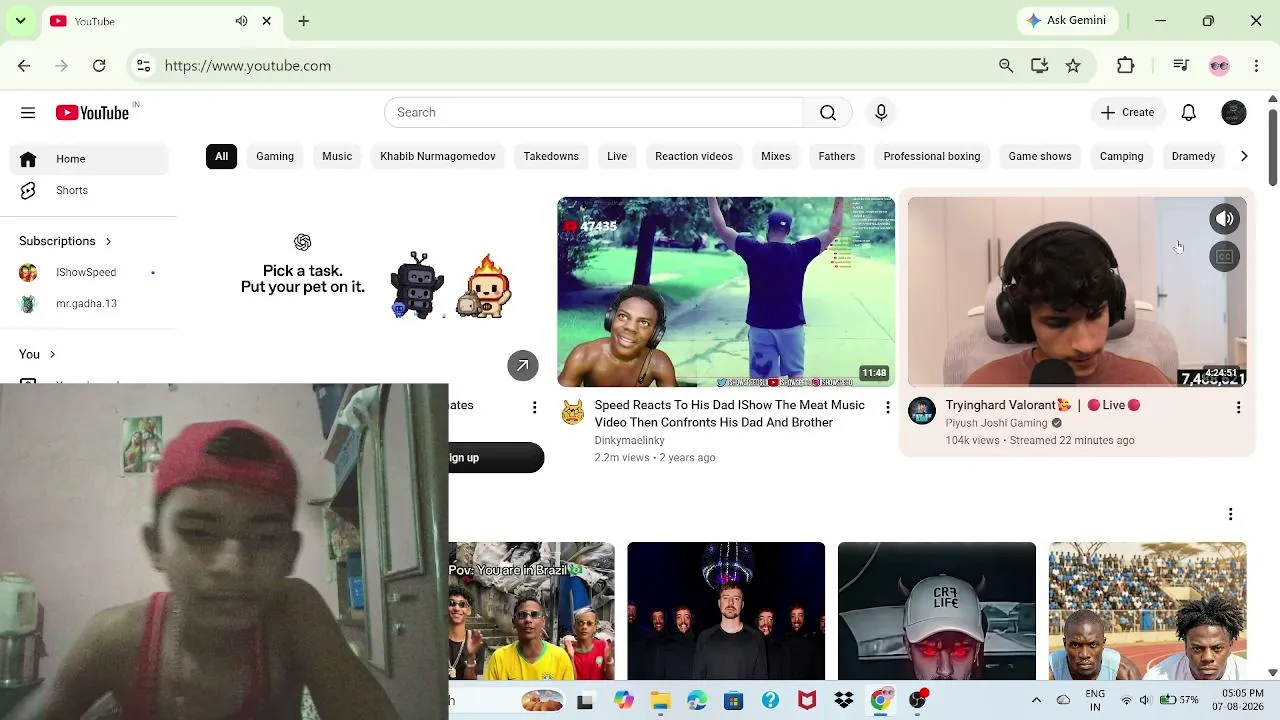Select the Takedowns chip
Viewport: 1280px width, 720px height.
coord(551,156)
